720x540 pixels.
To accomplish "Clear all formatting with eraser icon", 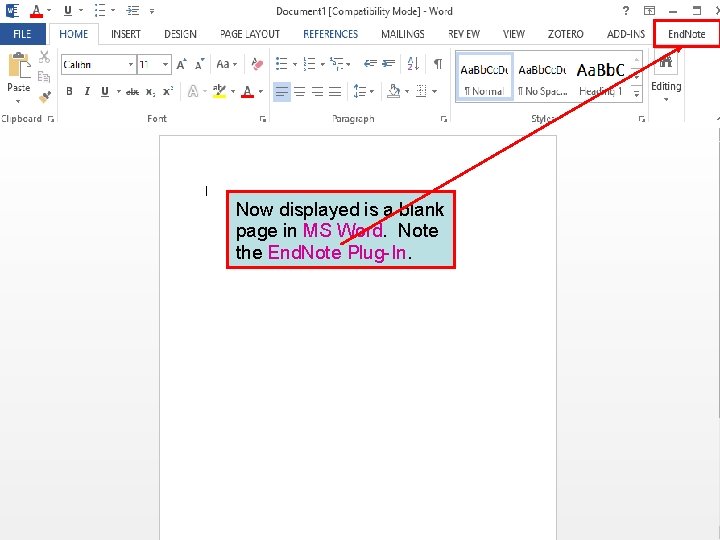I will [x=257, y=64].
